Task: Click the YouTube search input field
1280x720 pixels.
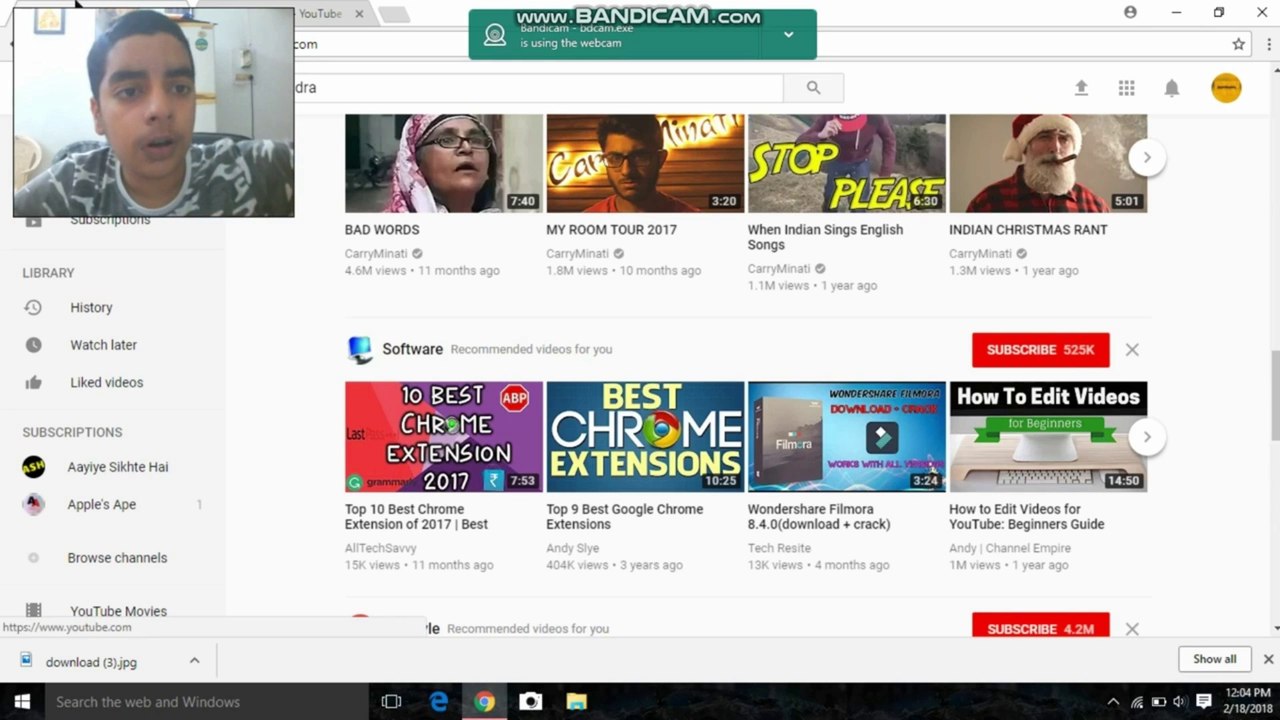Action: 538,88
